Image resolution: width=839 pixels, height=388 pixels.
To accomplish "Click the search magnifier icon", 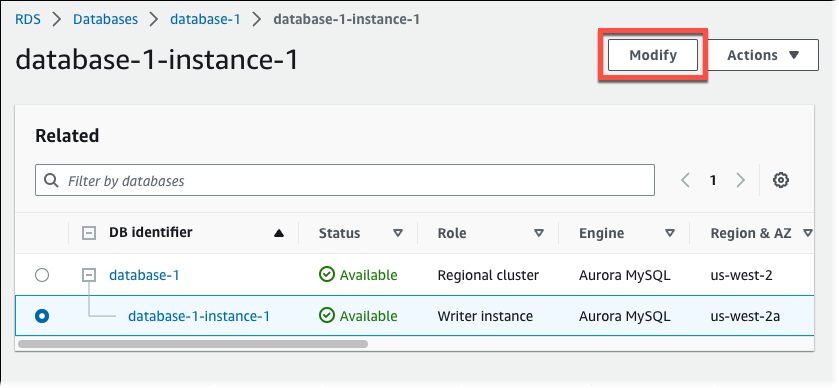I will [x=51, y=180].
